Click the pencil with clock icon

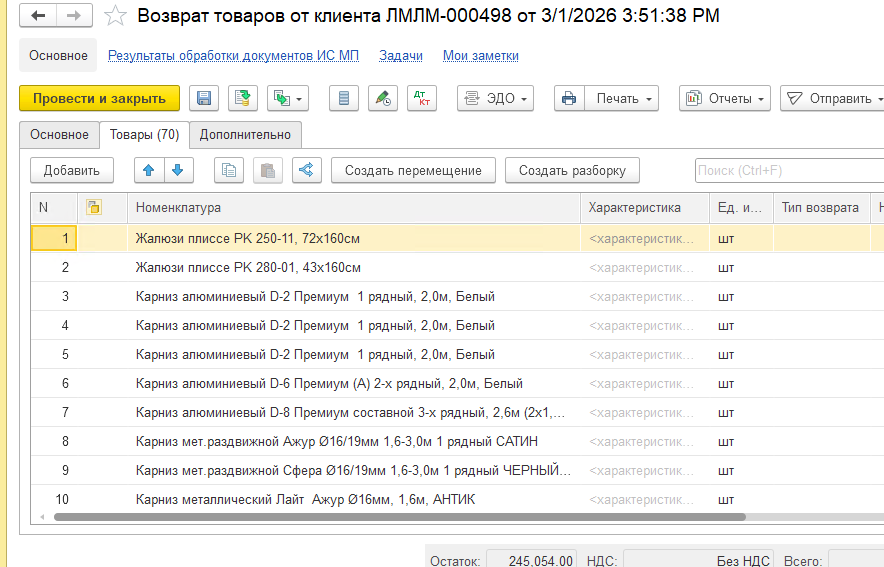click(x=383, y=99)
